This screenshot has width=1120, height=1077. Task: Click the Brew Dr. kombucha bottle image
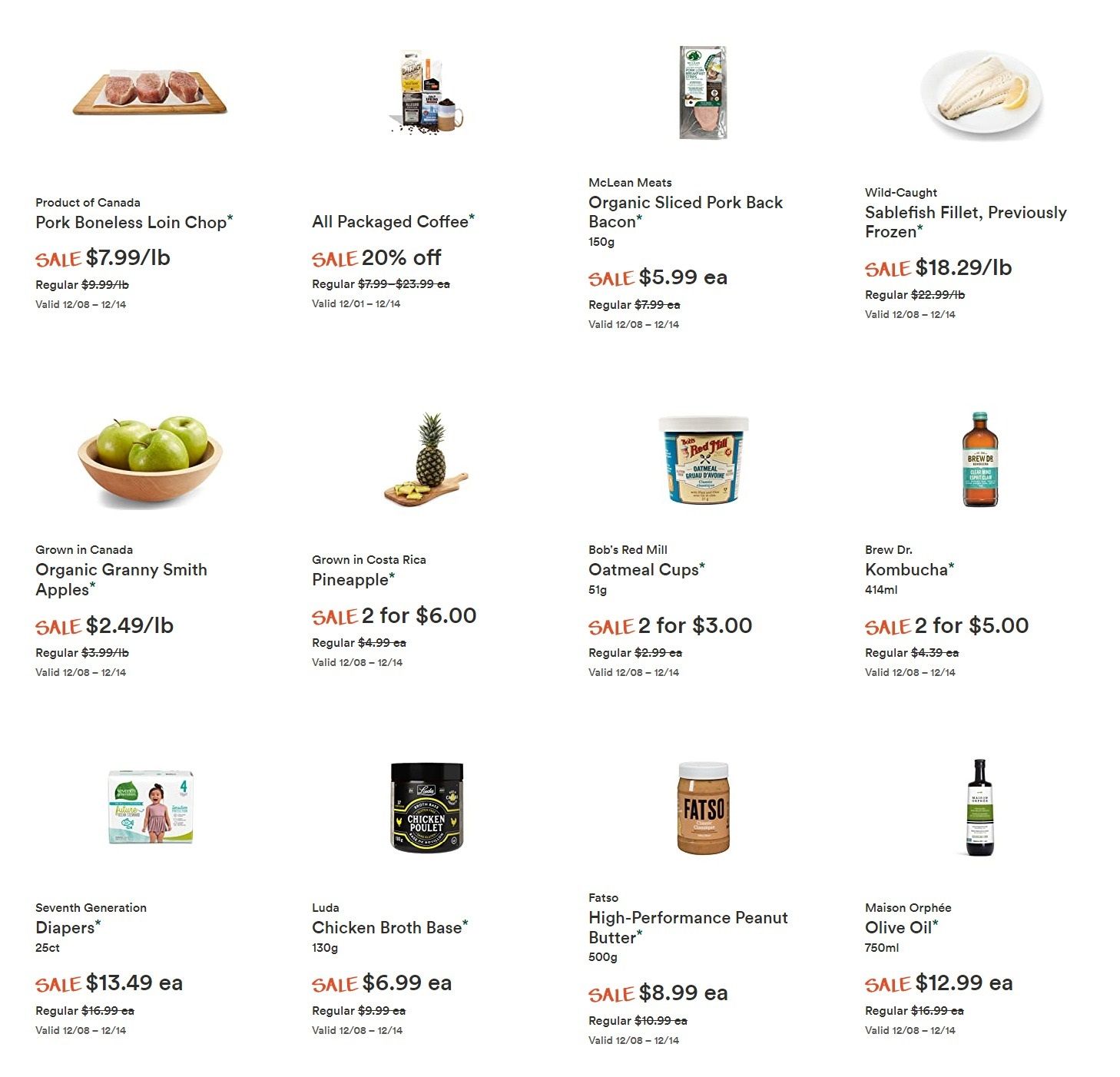(980, 459)
